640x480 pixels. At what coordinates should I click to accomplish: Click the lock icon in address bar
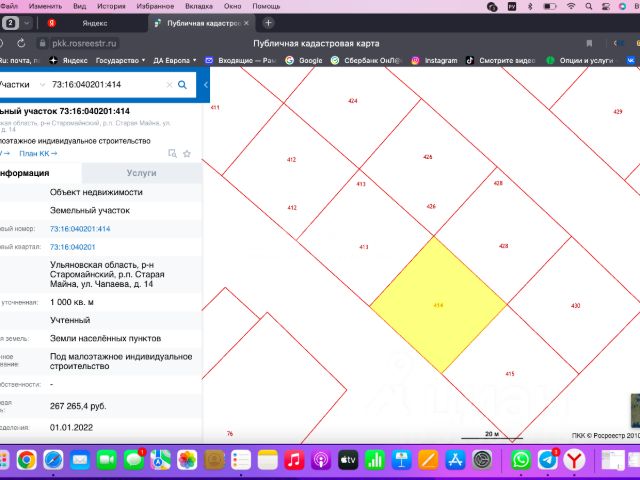coord(42,43)
